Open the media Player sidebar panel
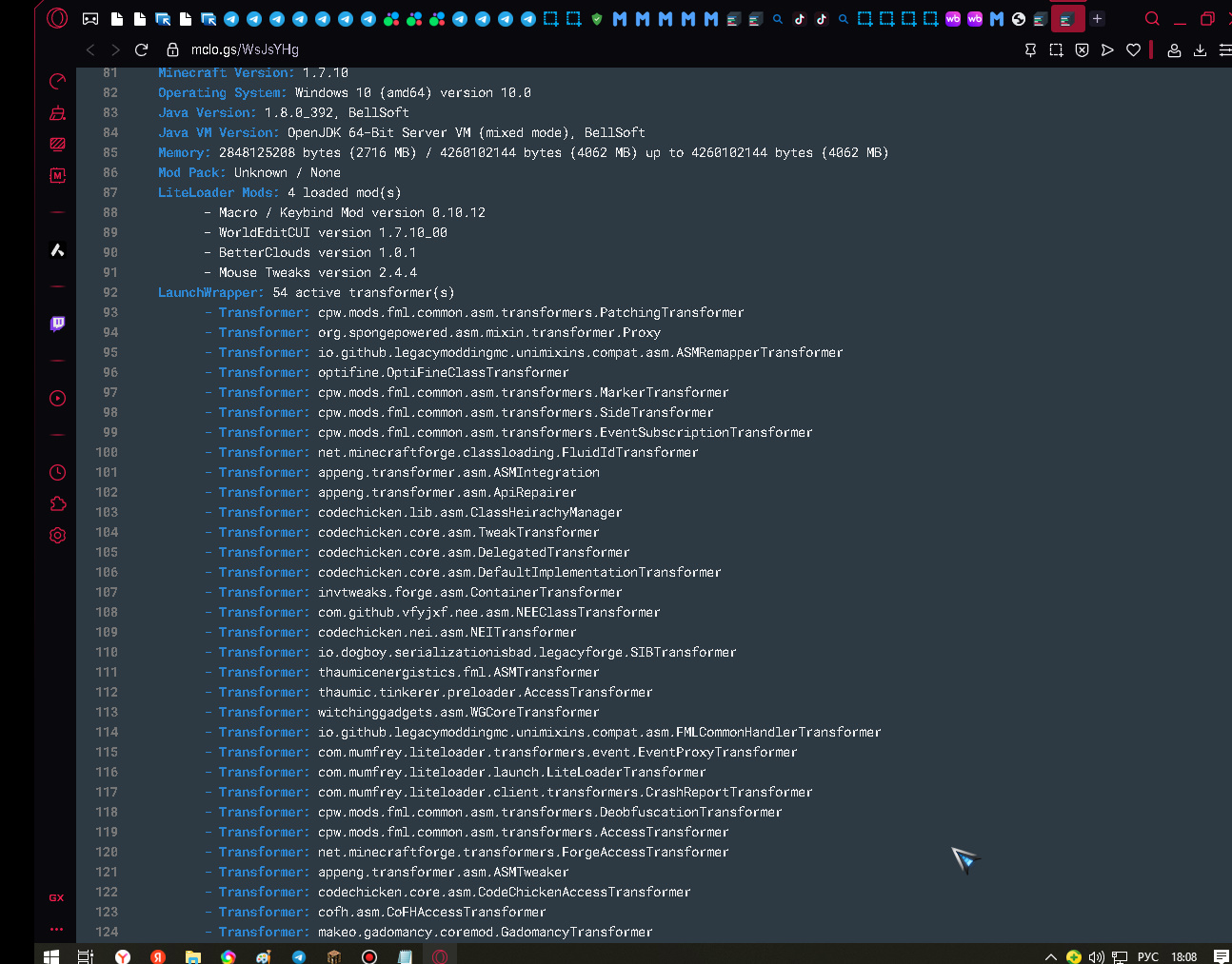Viewport: 1232px width, 964px height. pos(57,398)
